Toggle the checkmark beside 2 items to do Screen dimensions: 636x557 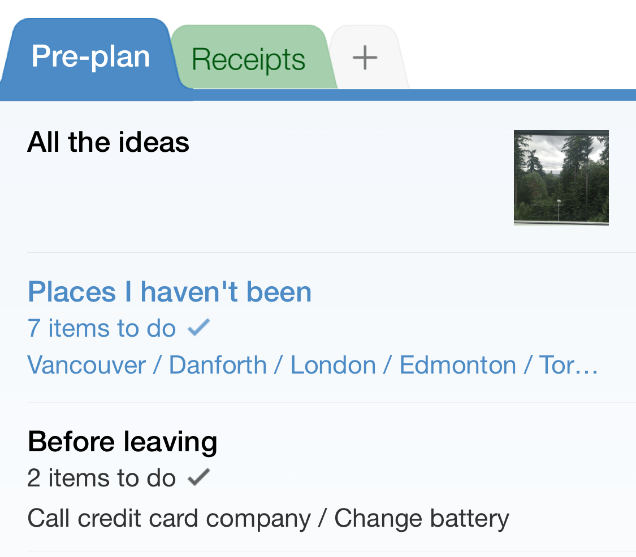click(199, 477)
